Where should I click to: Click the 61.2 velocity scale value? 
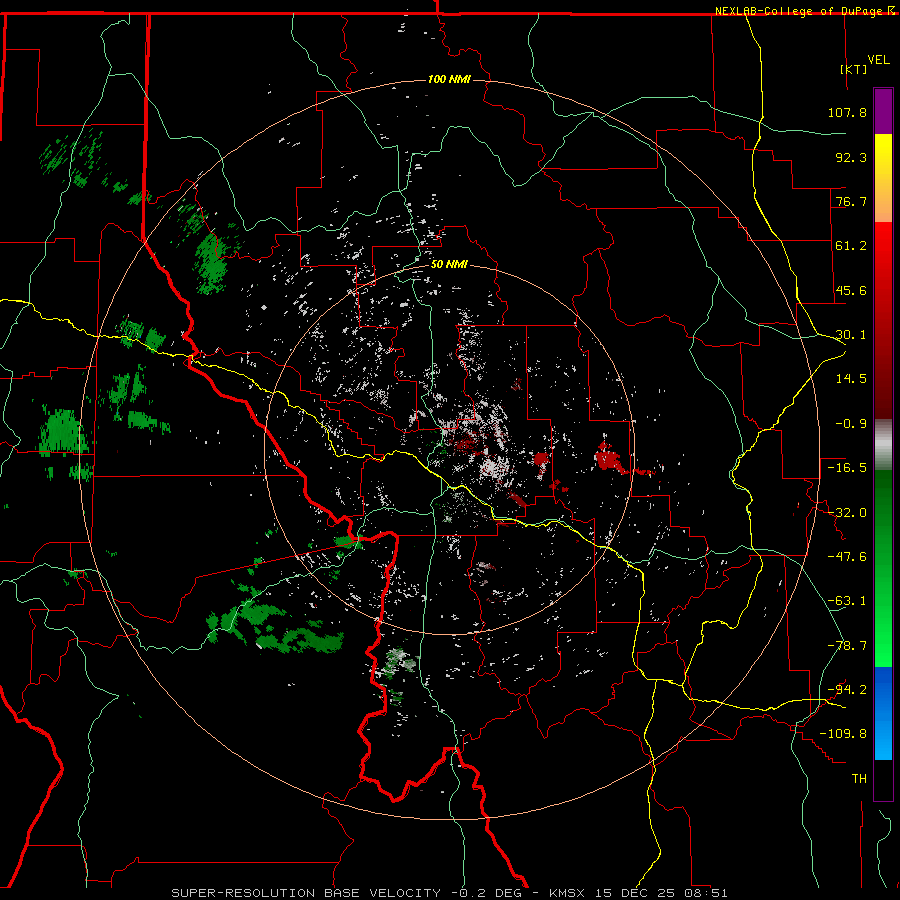(x=851, y=246)
